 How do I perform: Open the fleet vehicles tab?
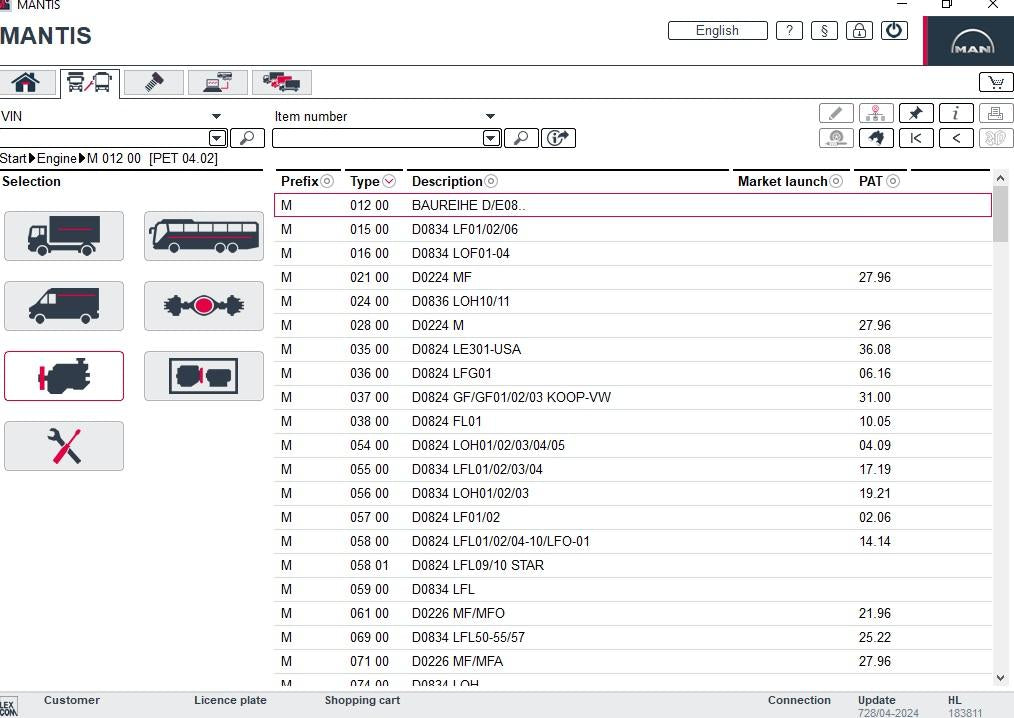[281, 83]
